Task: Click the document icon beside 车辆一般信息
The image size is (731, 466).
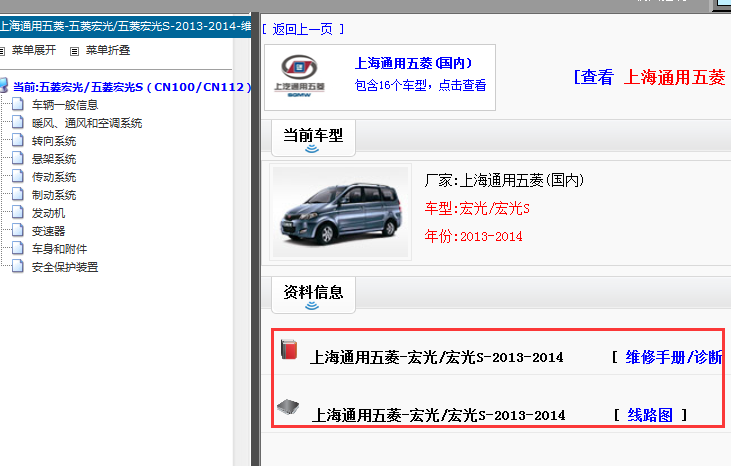Action: coord(18,104)
